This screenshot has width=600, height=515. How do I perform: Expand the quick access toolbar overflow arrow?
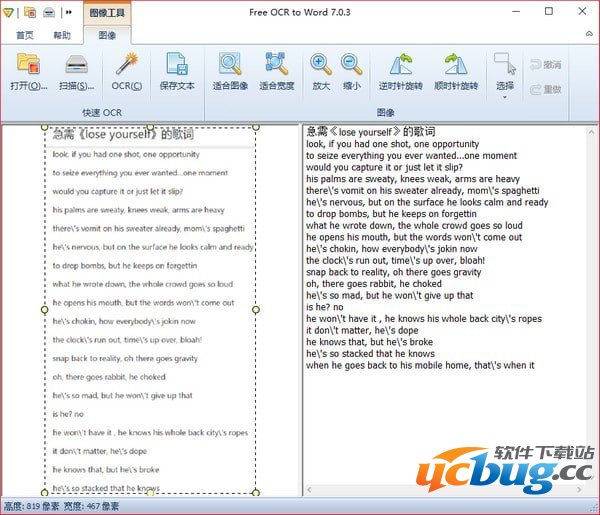[x=68, y=13]
